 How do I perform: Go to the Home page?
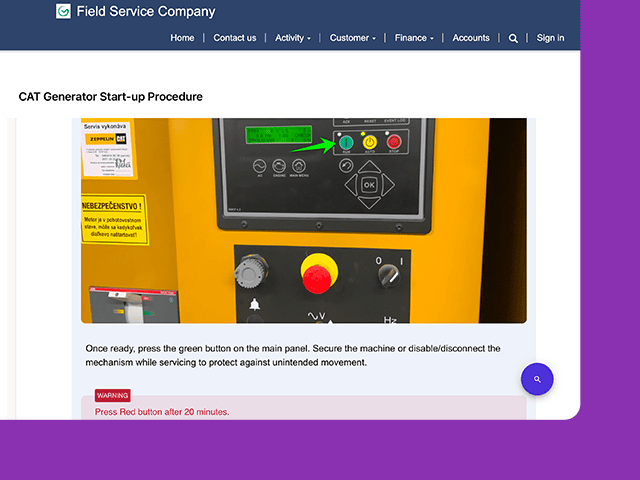pyautogui.click(x=182, y=38)
